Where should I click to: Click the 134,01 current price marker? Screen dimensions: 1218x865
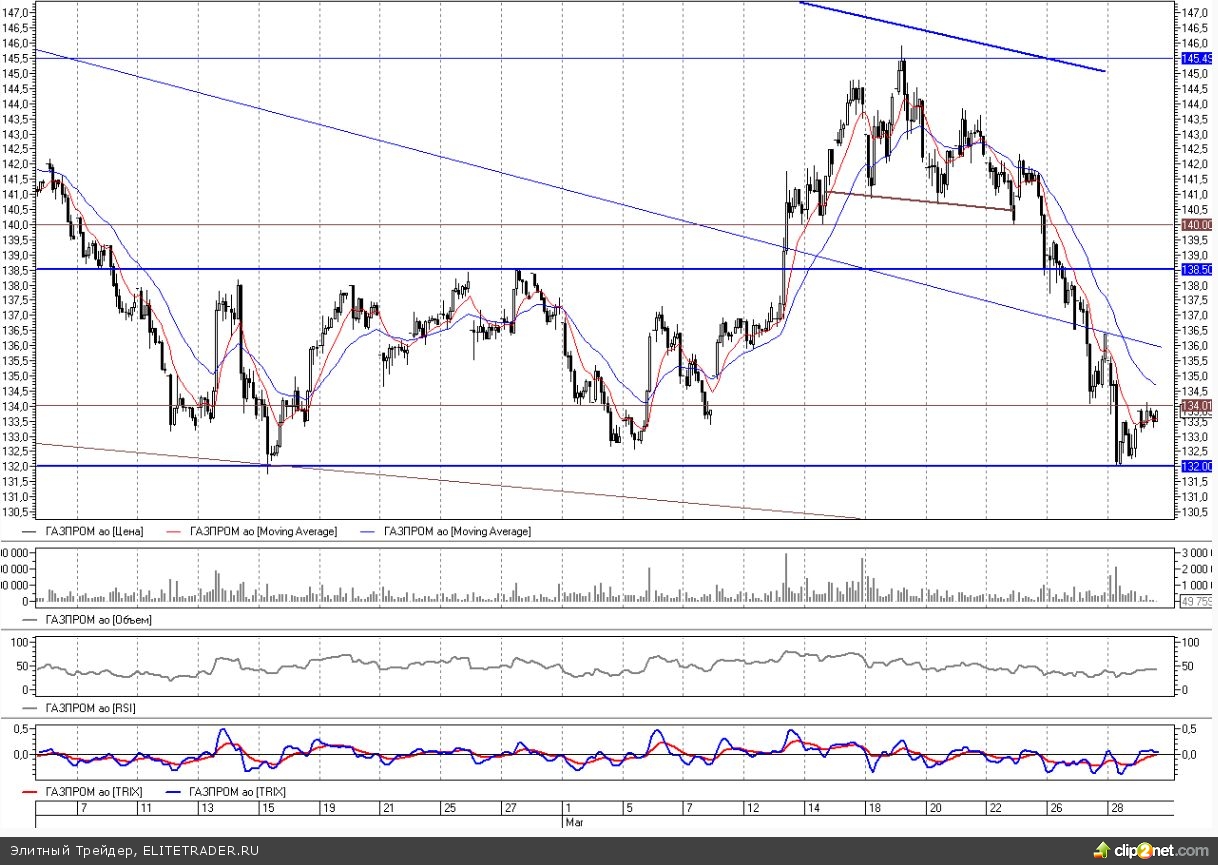[1195, 406]
